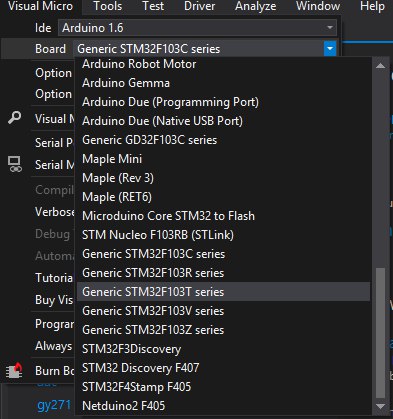Select STM32F4Stamp F405 board
393x419 pixels.
tap(223, 387)
